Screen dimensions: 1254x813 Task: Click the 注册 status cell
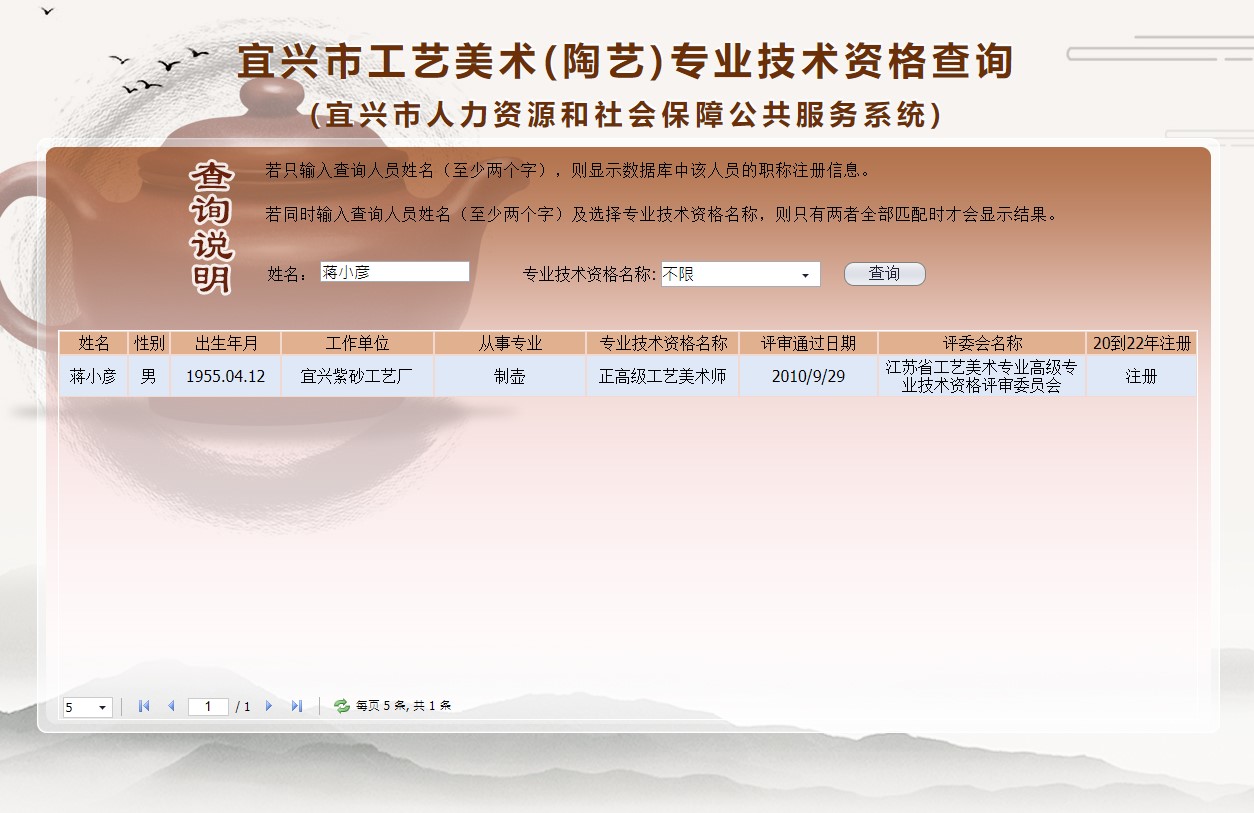tap(1141, 376)
